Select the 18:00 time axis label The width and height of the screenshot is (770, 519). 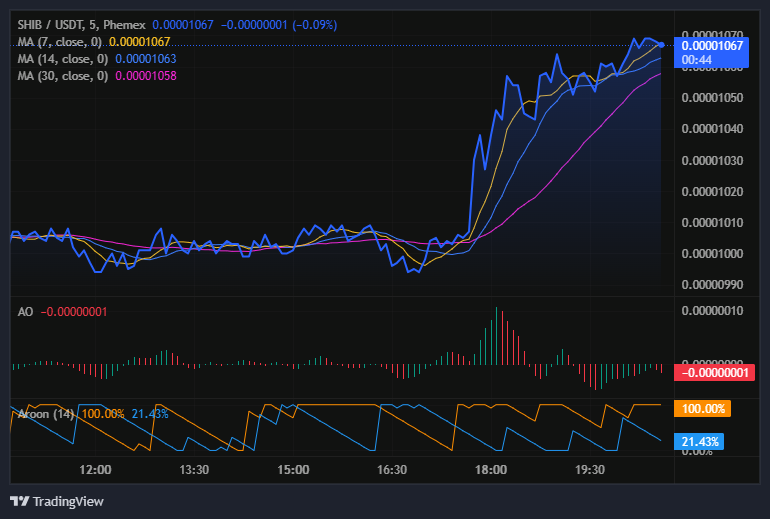point(491,470)
